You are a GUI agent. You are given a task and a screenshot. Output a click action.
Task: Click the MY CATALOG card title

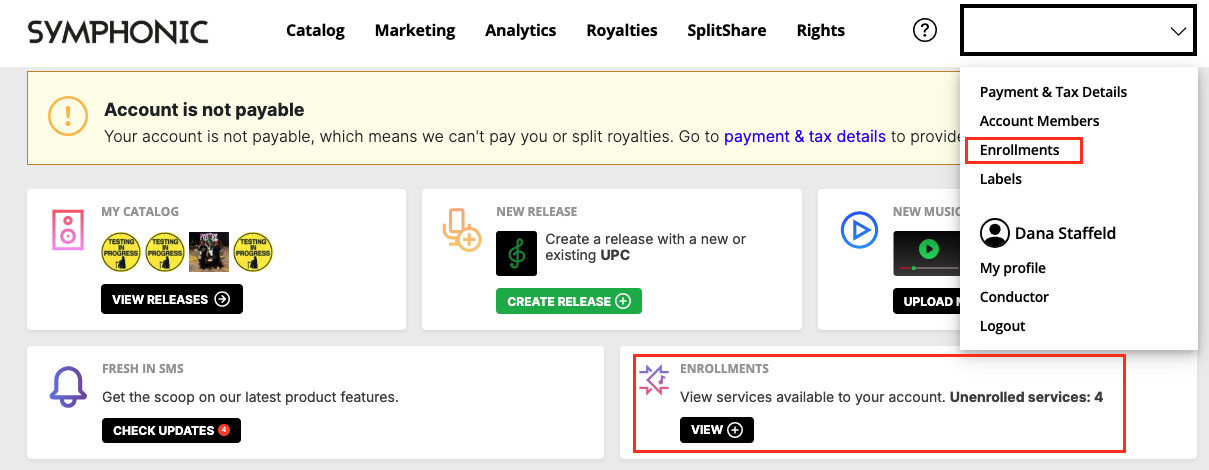[140, 212]
